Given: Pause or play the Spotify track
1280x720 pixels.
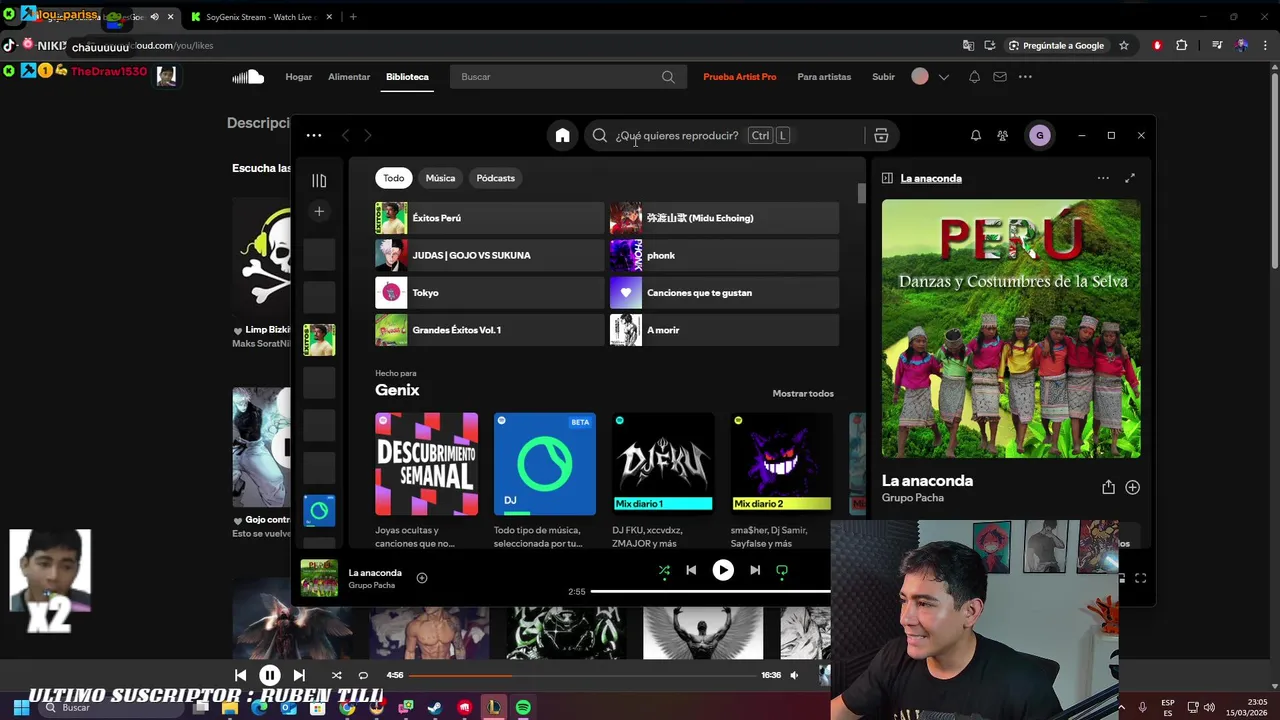Looking at the screenshot, I should pos(723,570).
